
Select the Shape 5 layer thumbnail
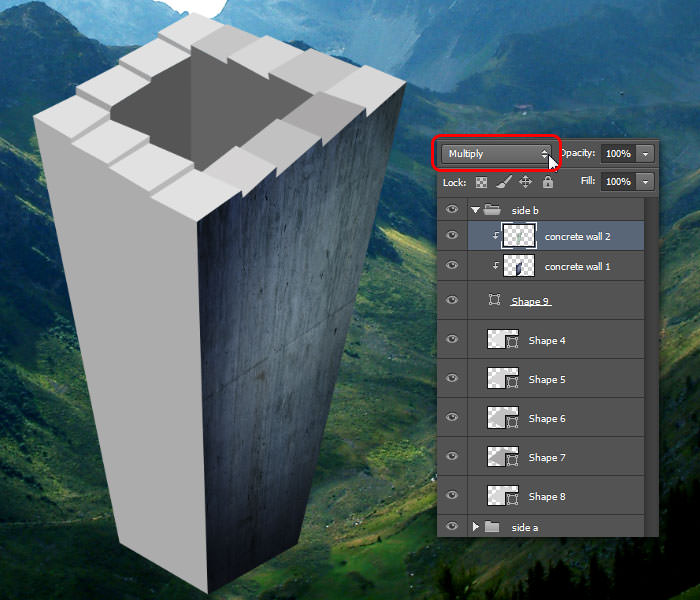(503, 378)
